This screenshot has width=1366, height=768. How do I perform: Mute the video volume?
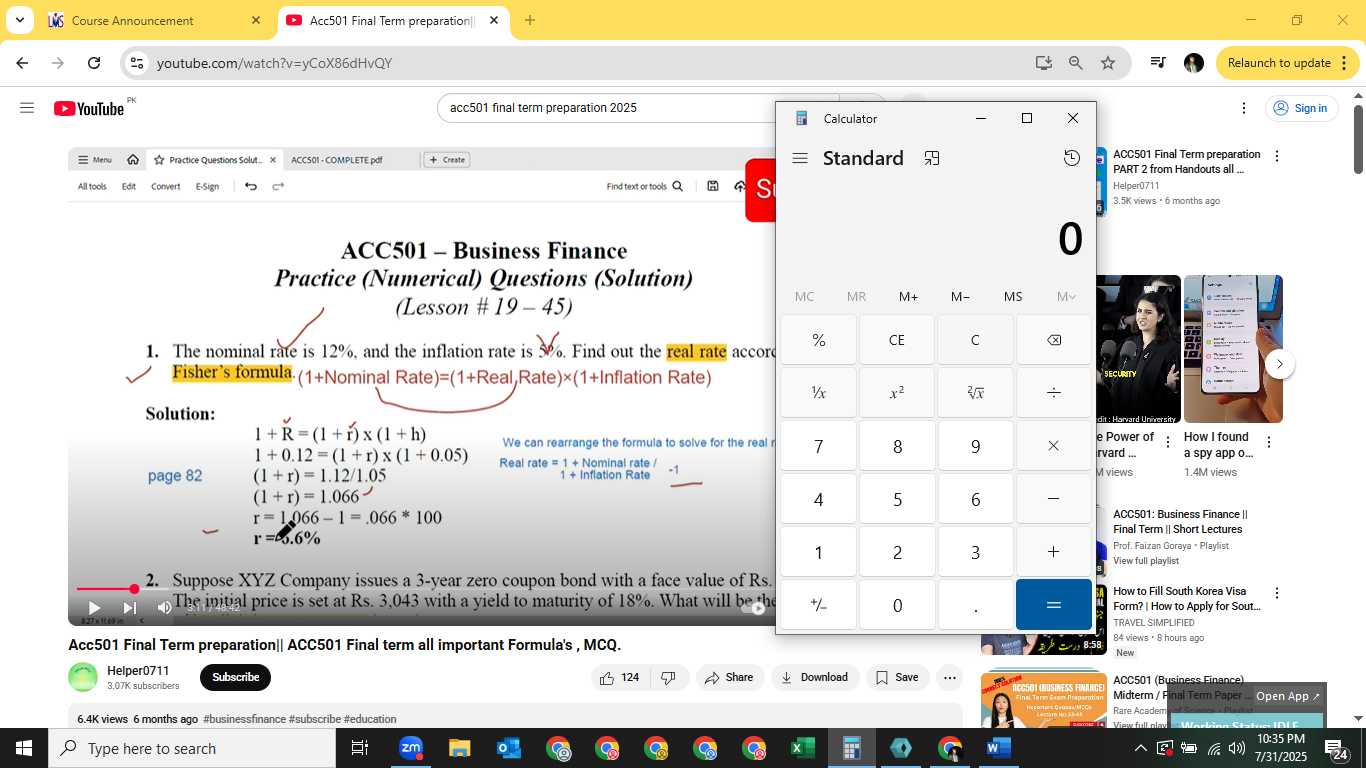coord(165,607)
